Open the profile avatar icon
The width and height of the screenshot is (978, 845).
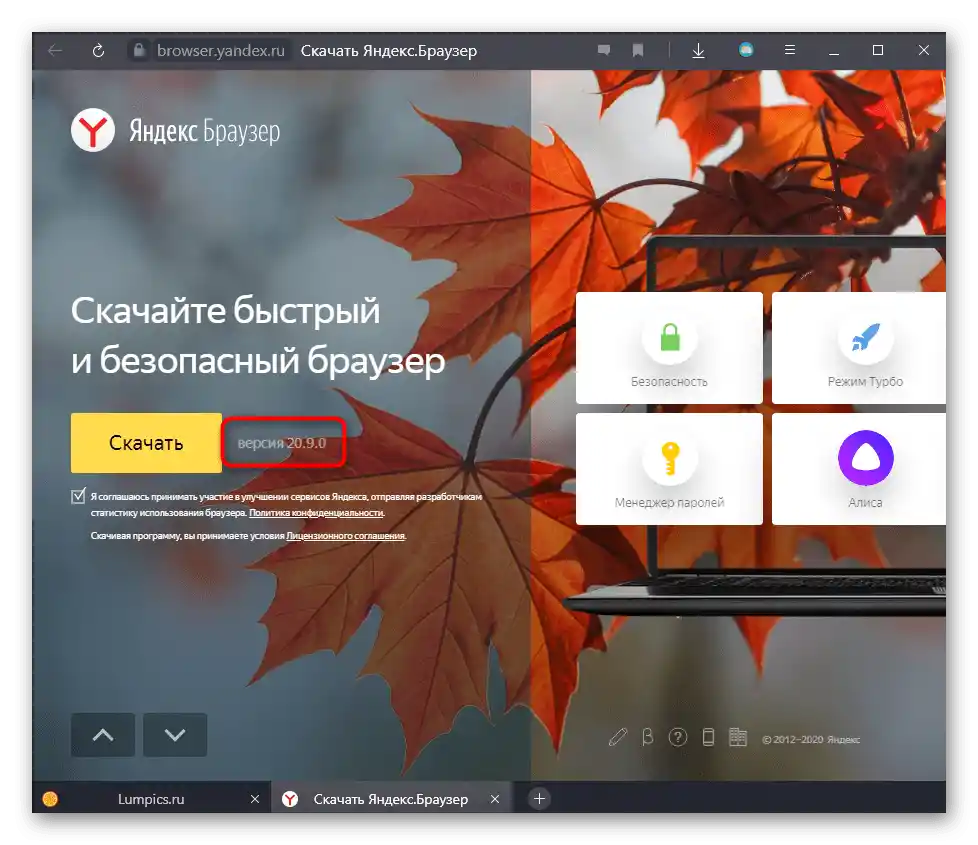coord(746,50)
